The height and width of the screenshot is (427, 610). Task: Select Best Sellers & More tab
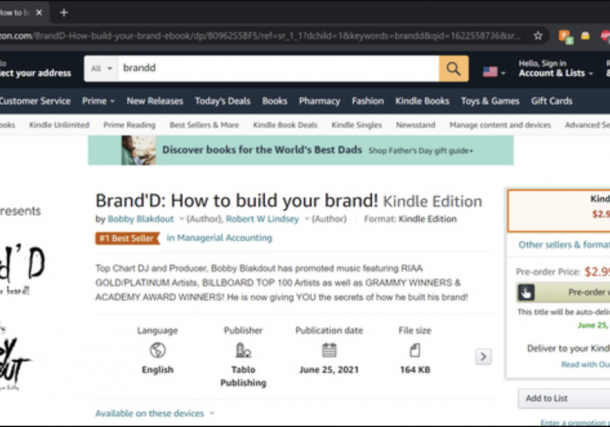tap(204, 125)
